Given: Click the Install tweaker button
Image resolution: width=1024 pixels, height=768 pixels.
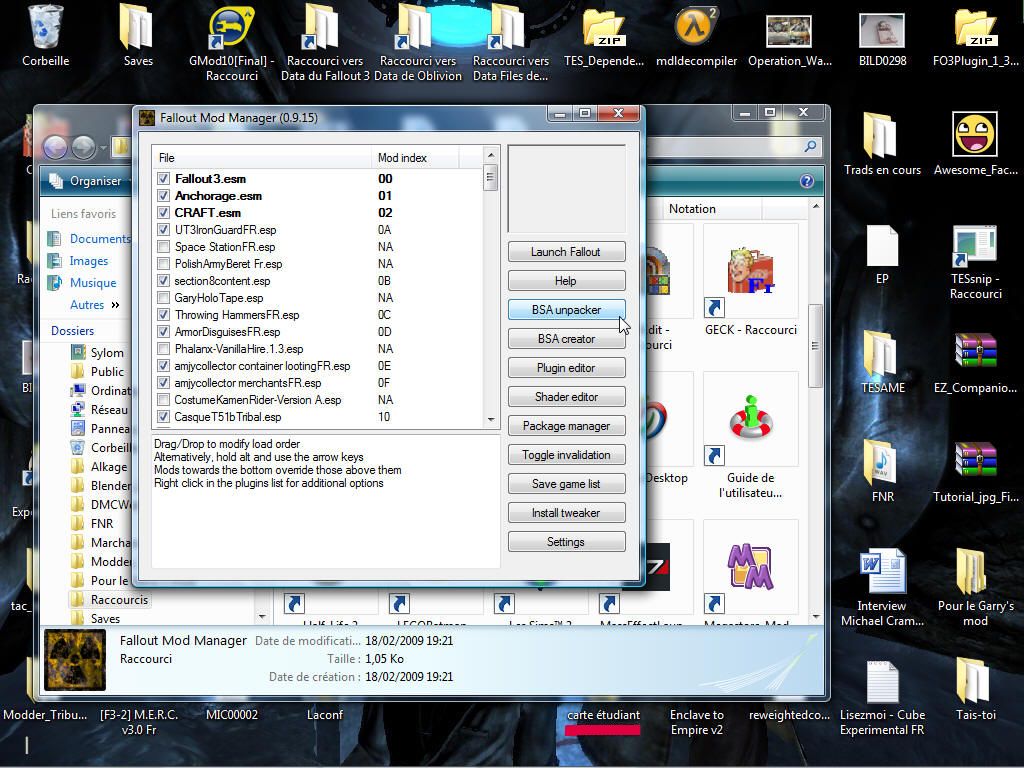Looking at the screenshot, I should point(566,513).
